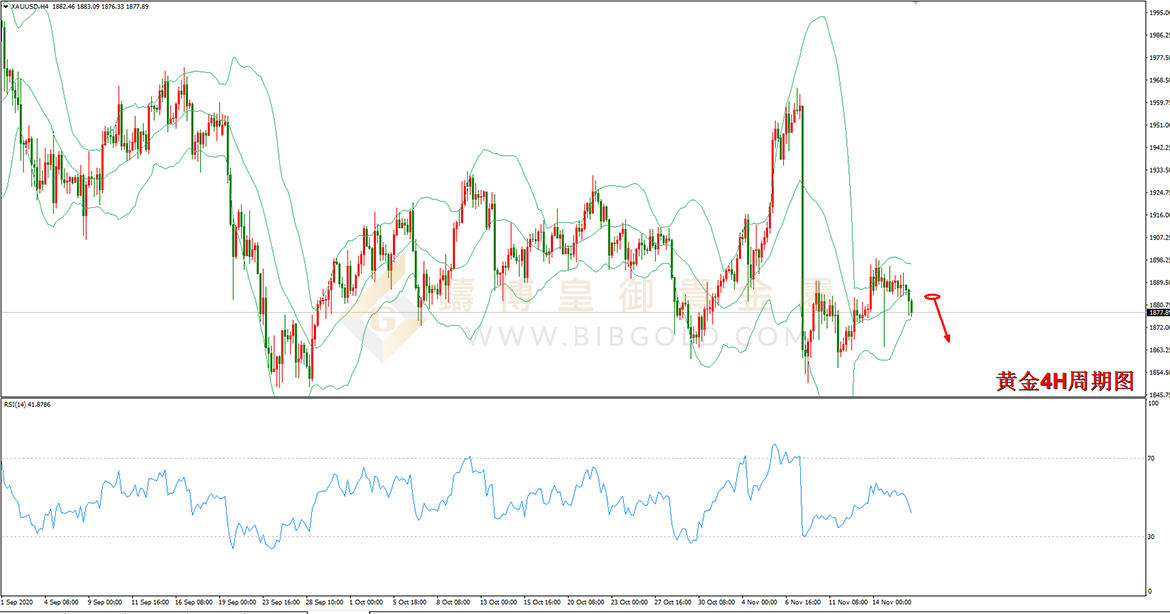Click the one-click trading arrow beside XAUUSD,H4
1170x614 pixels.
(5, 6)
